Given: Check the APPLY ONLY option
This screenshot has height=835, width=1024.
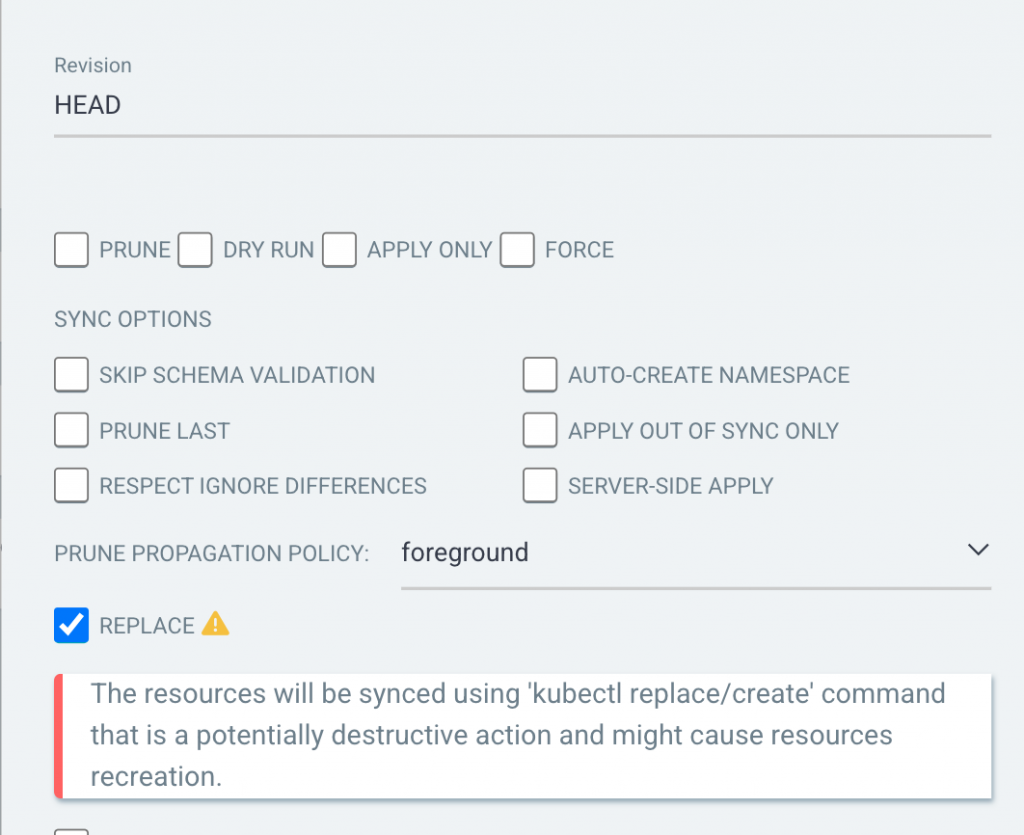Looking at the screenshot, I should (x=339, y=250).
